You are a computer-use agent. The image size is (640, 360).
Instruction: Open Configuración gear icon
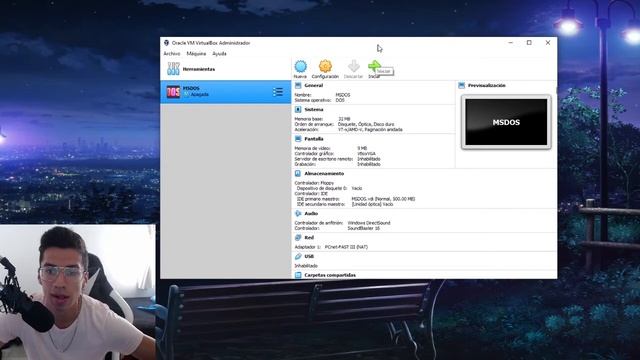tap(325, 66)
